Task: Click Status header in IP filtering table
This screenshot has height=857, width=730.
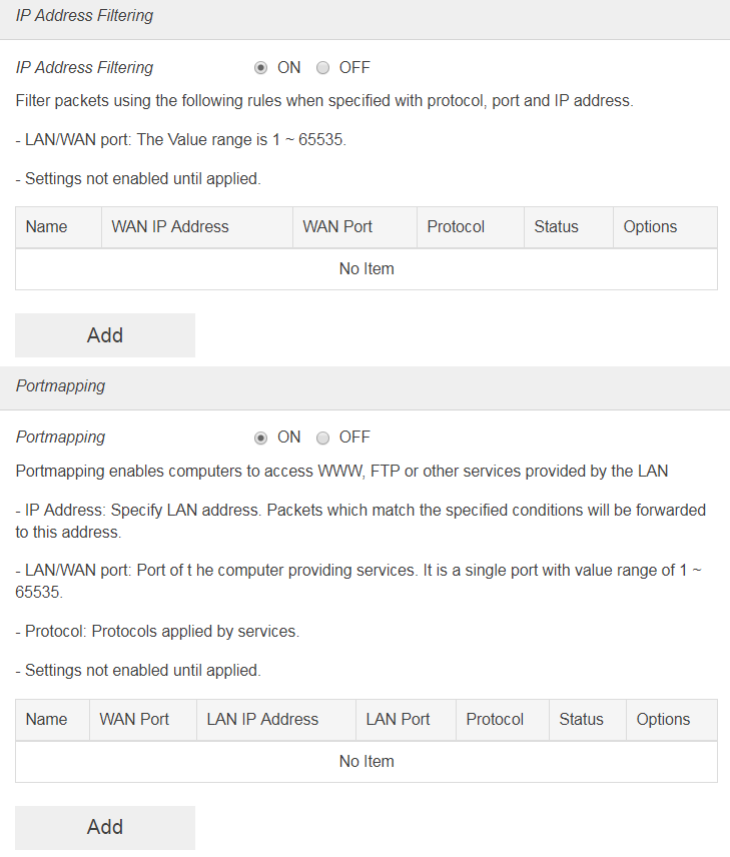Action: [x=556, y=227]
